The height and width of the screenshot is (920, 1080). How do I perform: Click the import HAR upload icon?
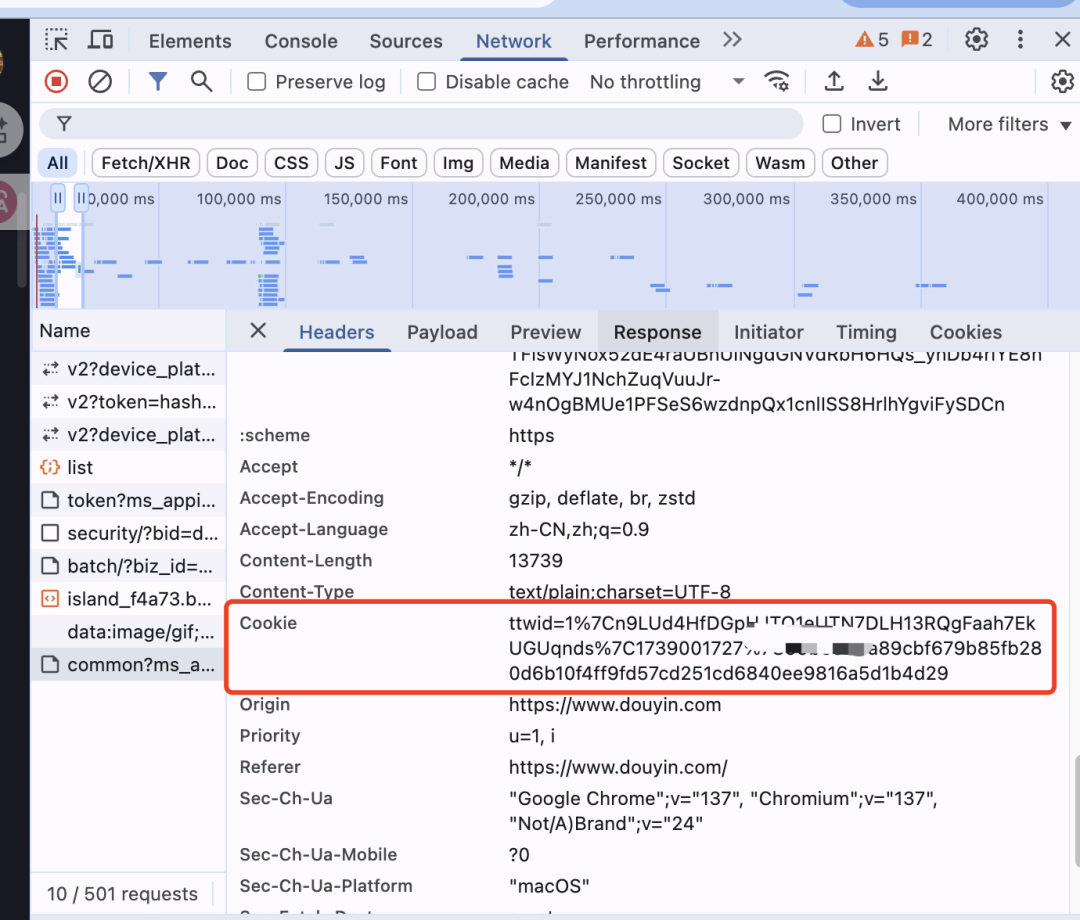834,82
